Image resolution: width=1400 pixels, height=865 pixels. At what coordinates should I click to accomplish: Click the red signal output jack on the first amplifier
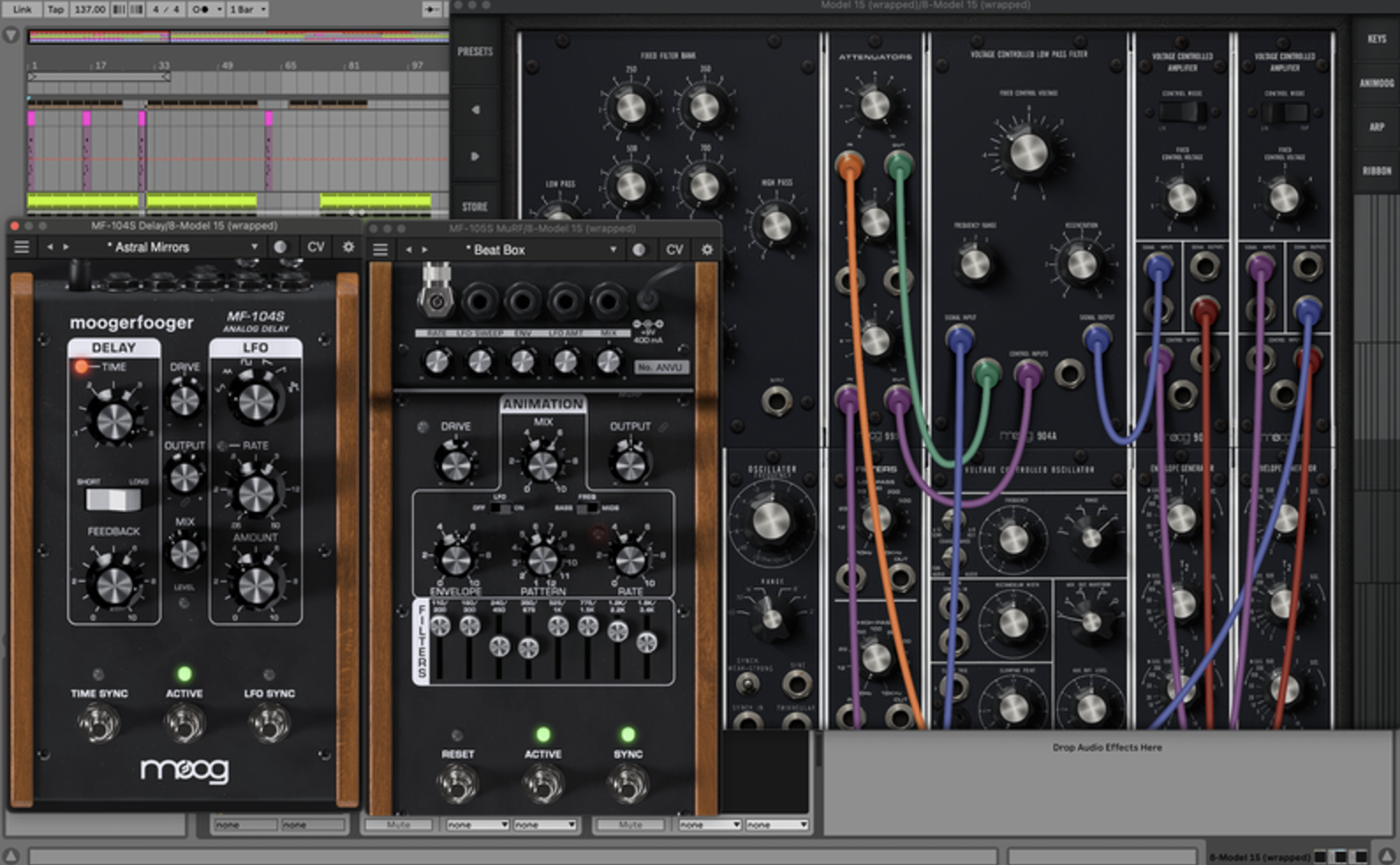click(1205, 309)
